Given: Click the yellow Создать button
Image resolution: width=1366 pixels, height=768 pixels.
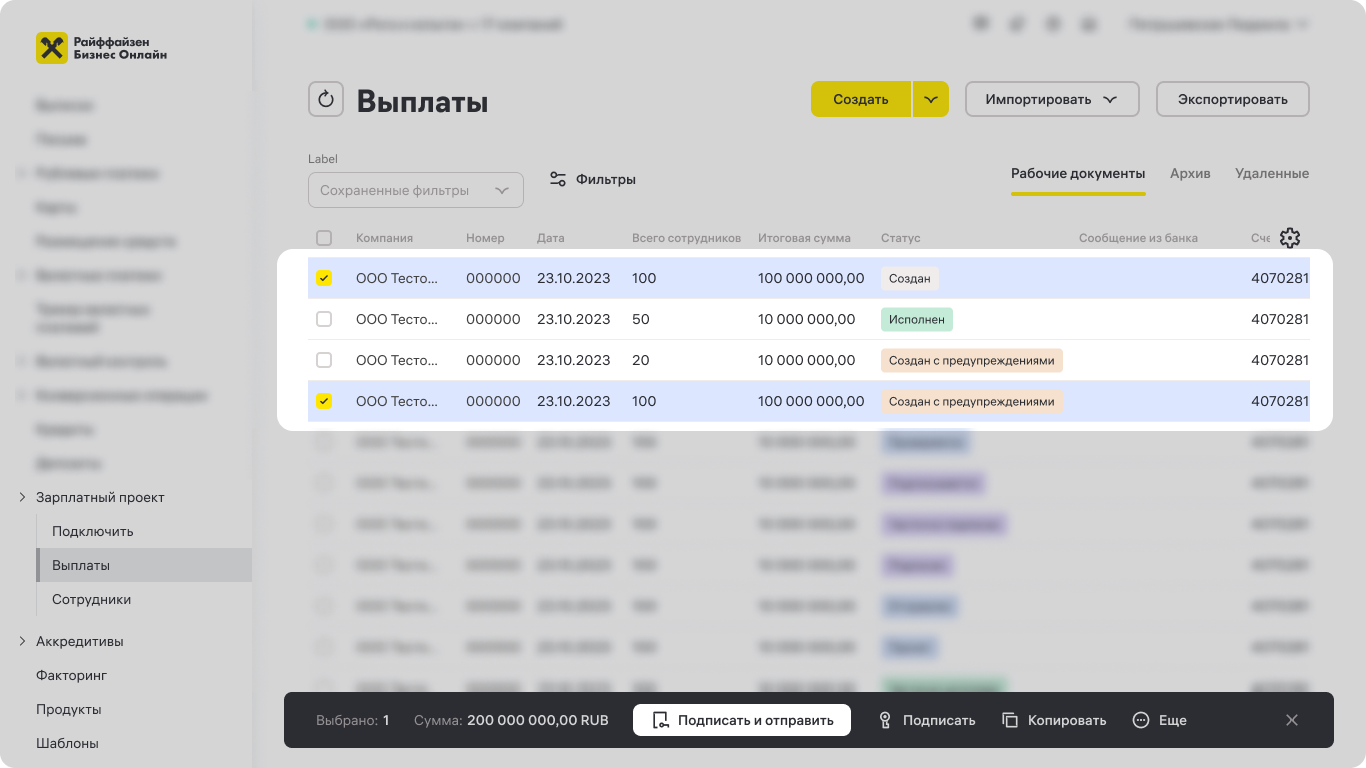Looking at the screenshot, I should 861,99.
